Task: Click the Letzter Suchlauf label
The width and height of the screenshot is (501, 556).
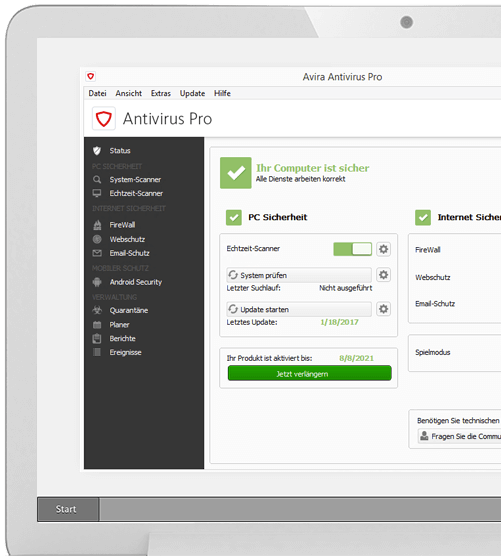Action: [254, 288]
